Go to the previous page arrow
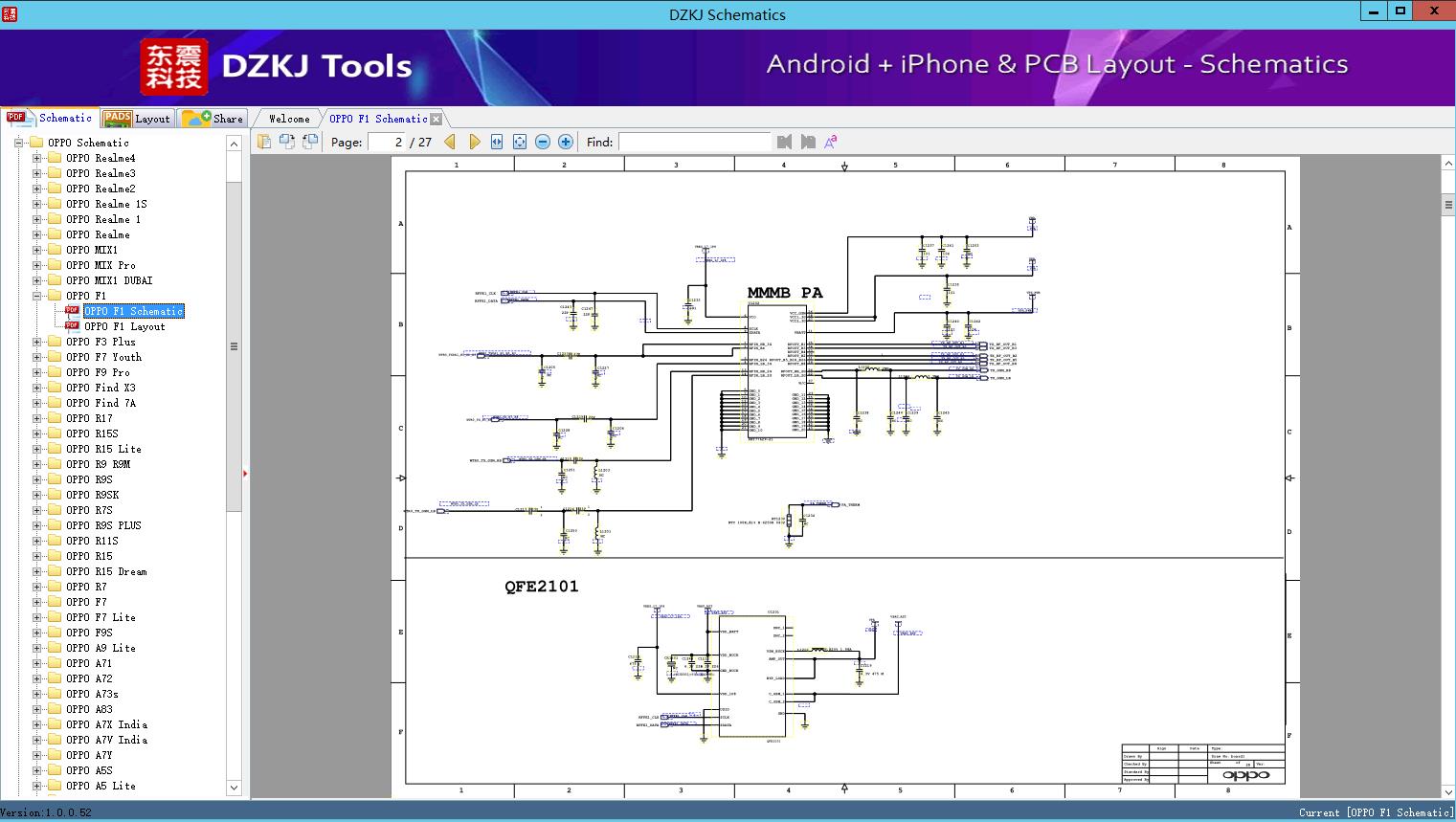The width and height of the screenshot is (1456, 822). [x=450, y=142]
